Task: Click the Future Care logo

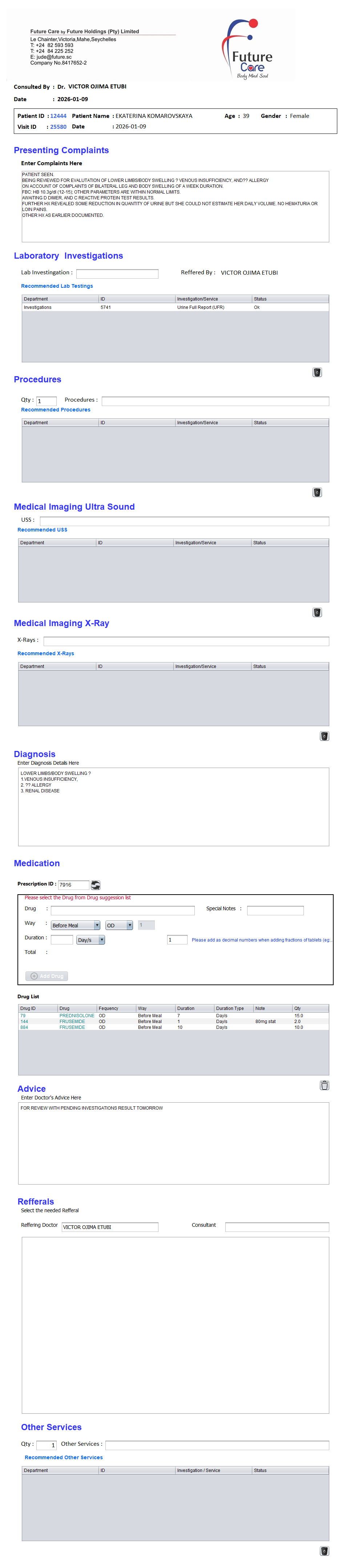Action: pyautogui.click(x=250, y=49)
